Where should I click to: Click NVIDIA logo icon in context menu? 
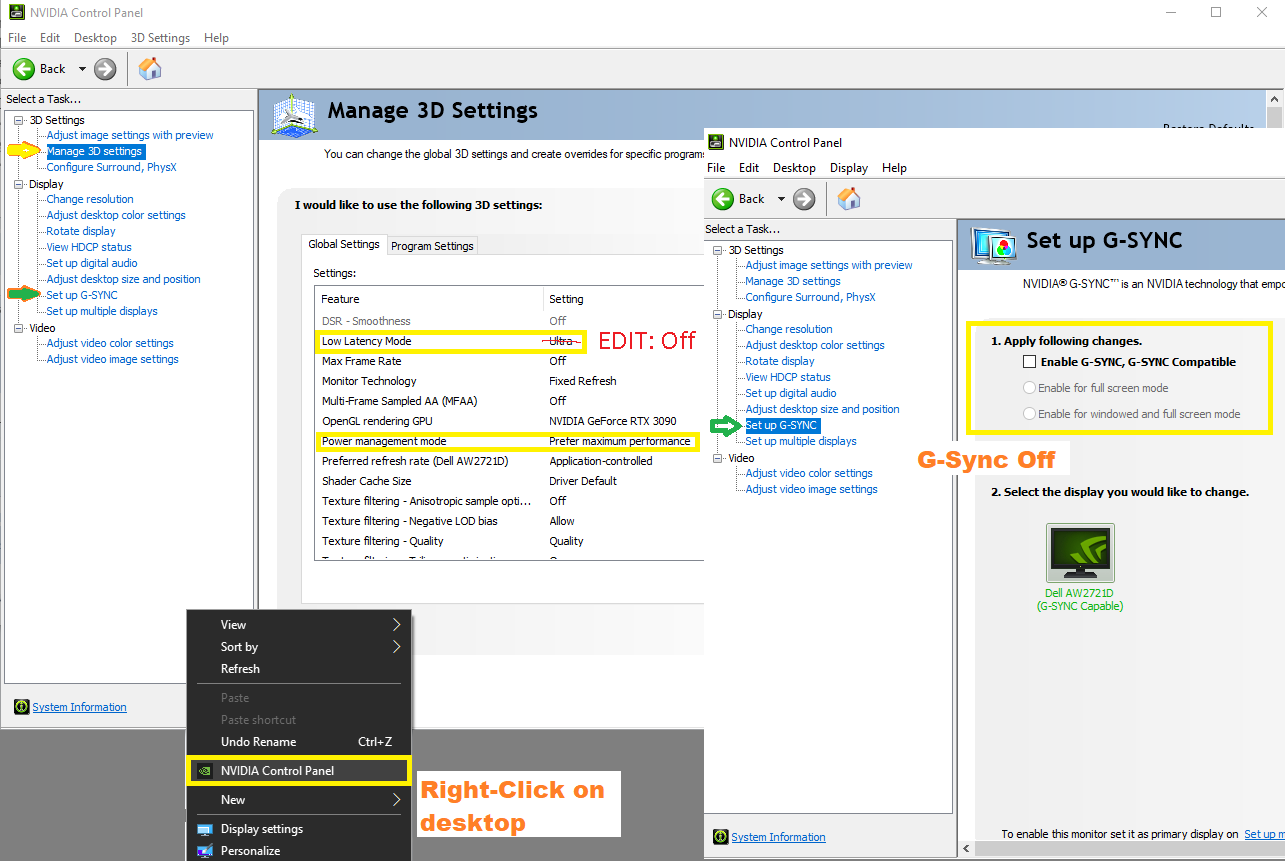(x=204, y=771)
